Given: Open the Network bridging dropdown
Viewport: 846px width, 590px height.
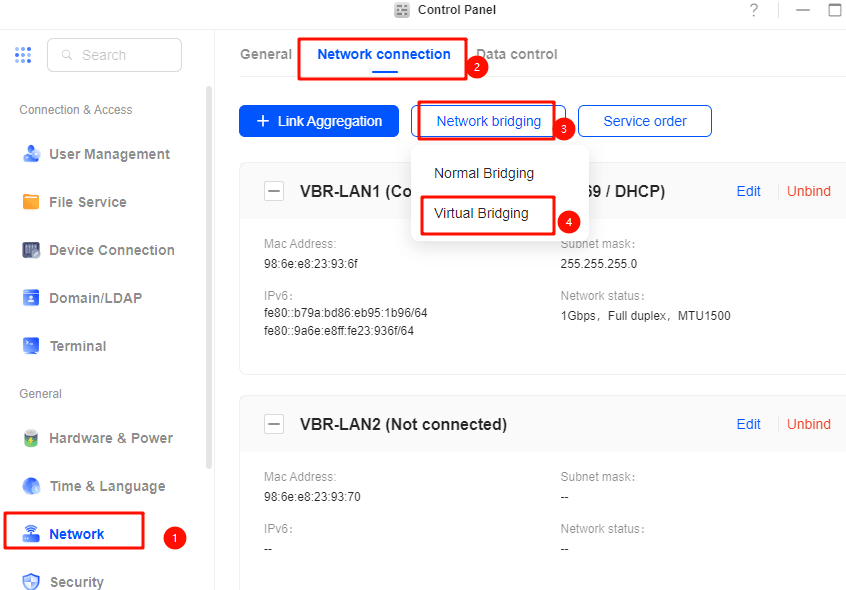Looking at the screenshot, I should point(488,121).
